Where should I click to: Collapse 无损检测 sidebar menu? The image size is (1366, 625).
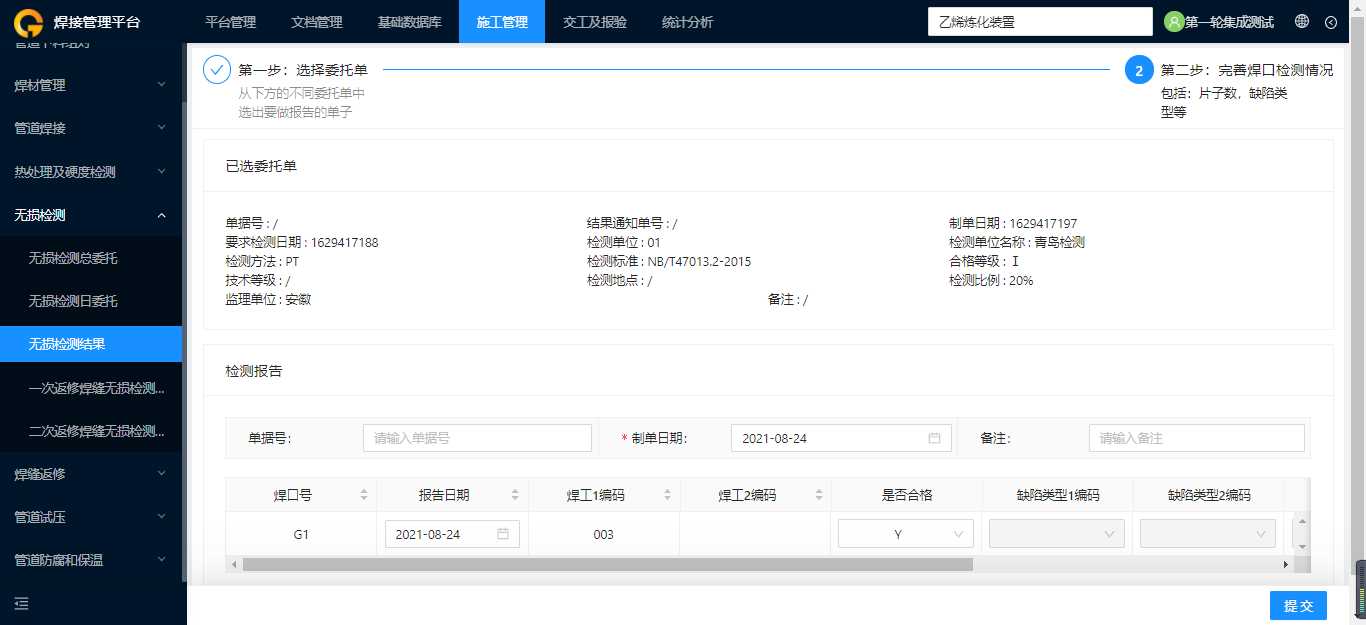coord(91,215)
